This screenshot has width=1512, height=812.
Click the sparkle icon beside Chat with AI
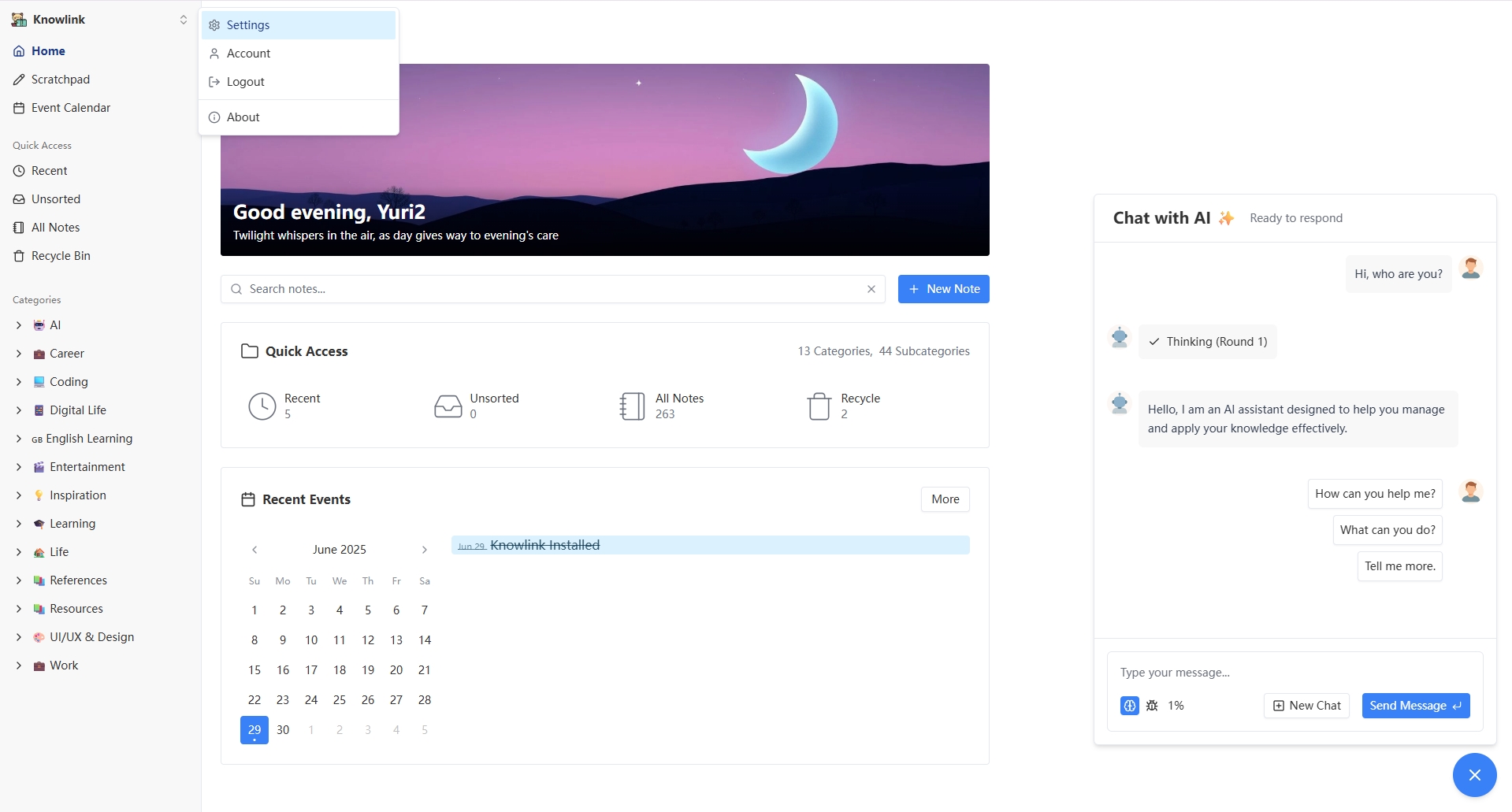1227,218
